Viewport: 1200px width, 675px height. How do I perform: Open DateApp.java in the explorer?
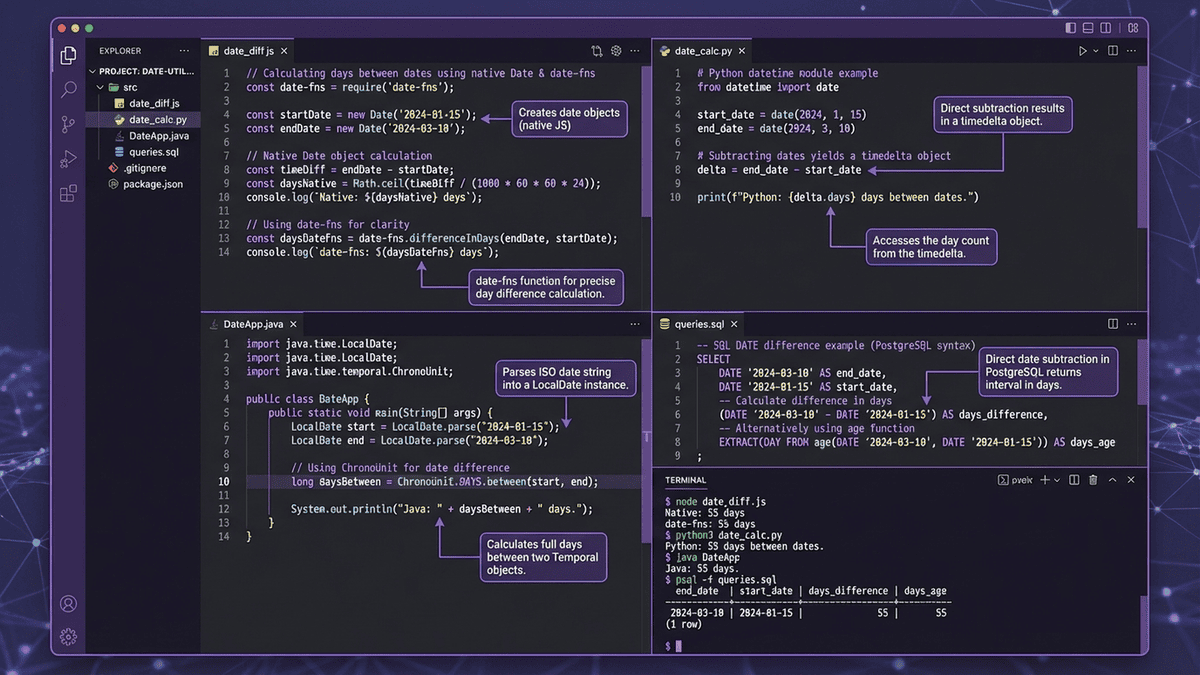pyautogui.click(x=158, y=136)
